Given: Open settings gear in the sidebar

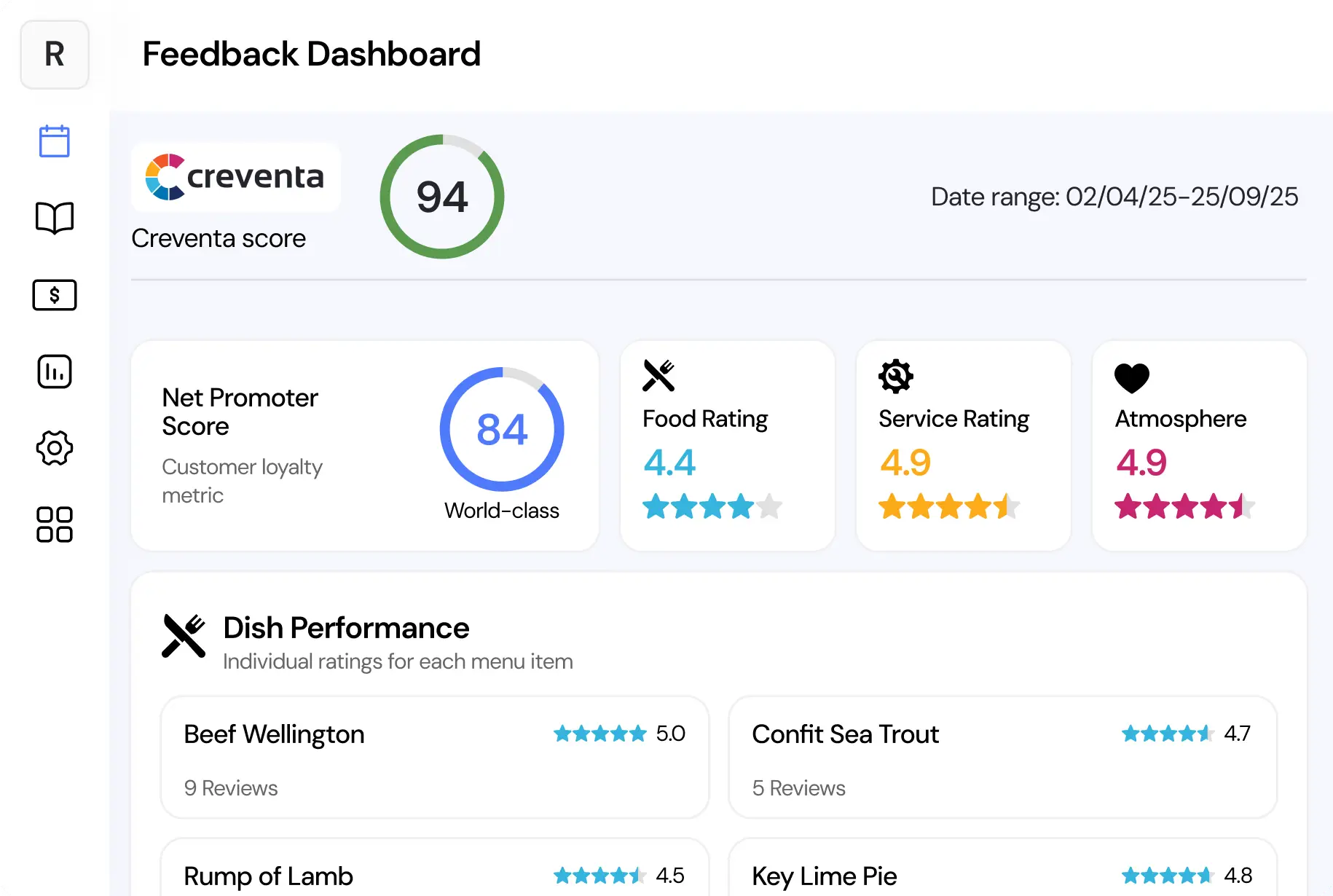Looking at the screenshot, I should tap(55, 448).
